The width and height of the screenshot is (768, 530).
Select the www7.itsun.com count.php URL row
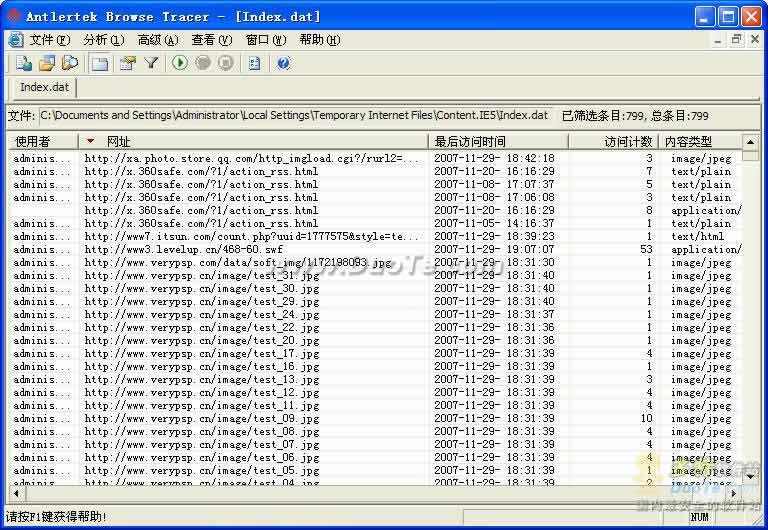click(375, 236)
